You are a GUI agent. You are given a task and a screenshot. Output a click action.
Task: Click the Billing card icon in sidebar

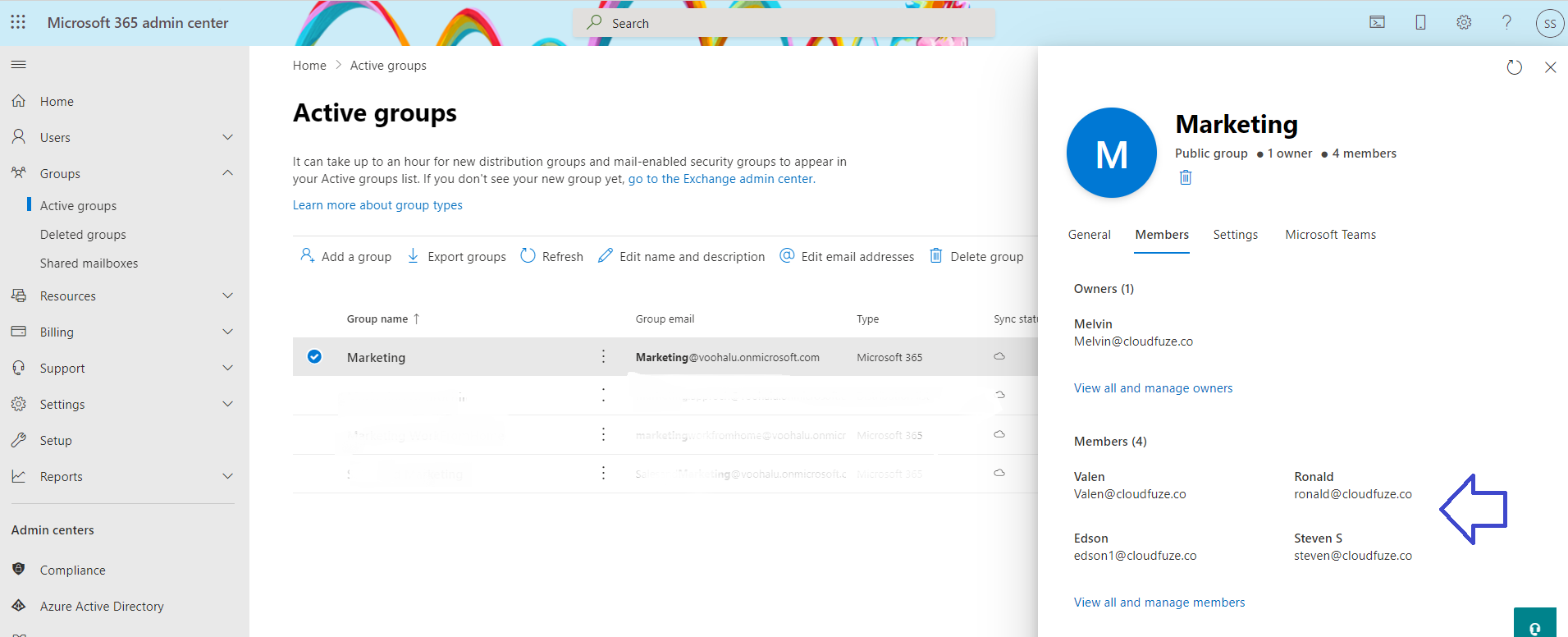(x=18, y=332)
